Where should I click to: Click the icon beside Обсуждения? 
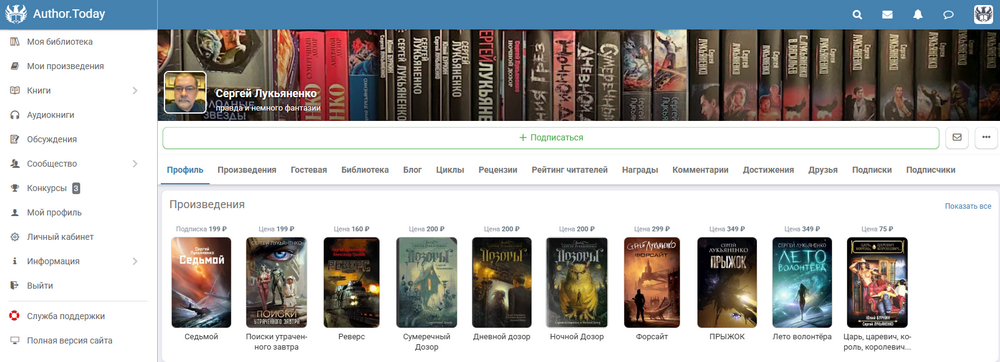pos(14,139)
